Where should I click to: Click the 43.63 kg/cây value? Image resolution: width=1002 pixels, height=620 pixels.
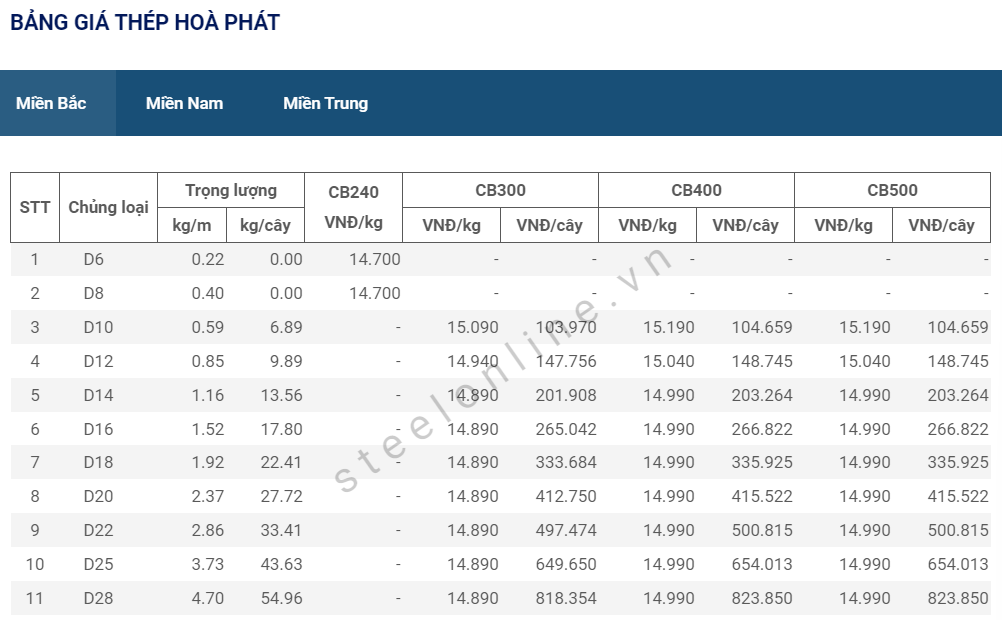281,564
